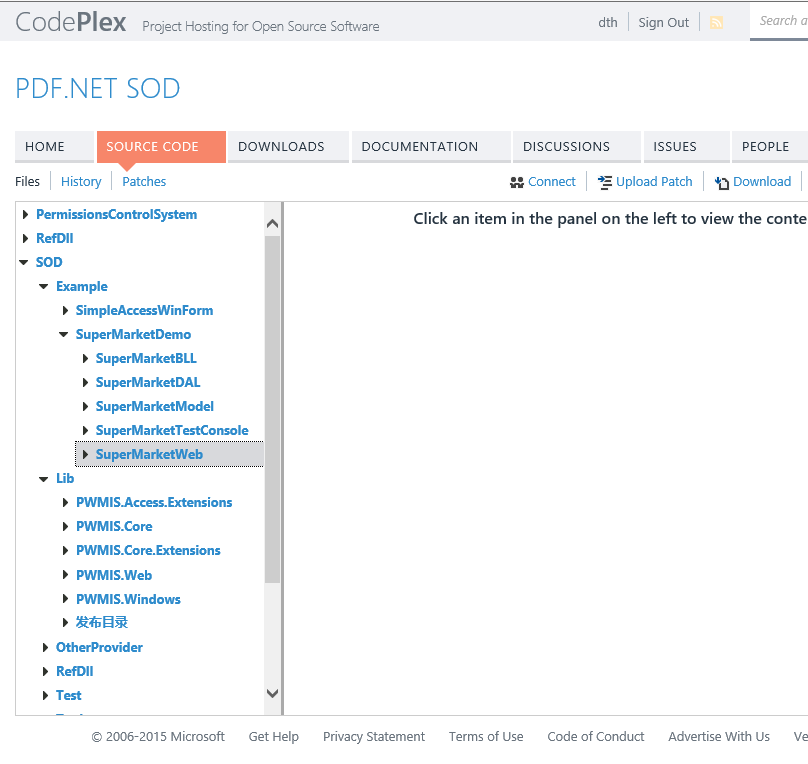The height and width of the screenshot is (764, 808).
Task: Expand the PWMIS.Web folder arrow
Action: tap(65, 575)
